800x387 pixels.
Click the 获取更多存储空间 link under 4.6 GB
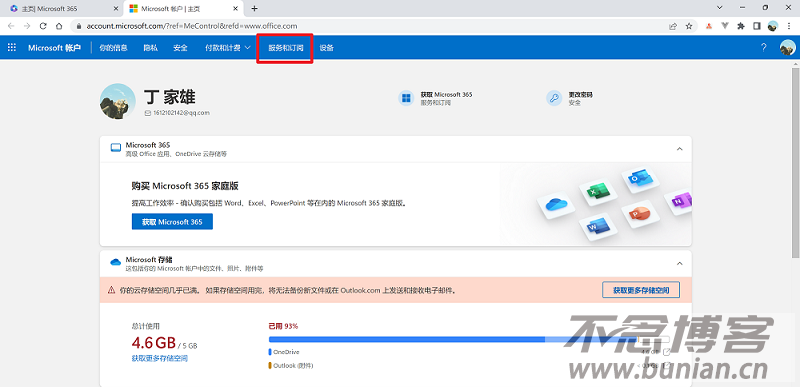(160, 358)
